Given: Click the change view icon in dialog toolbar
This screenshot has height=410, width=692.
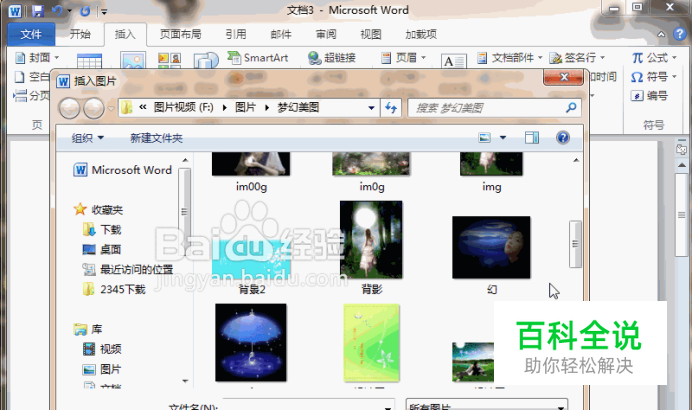Looking at the screenshot, I should (485, 138).
